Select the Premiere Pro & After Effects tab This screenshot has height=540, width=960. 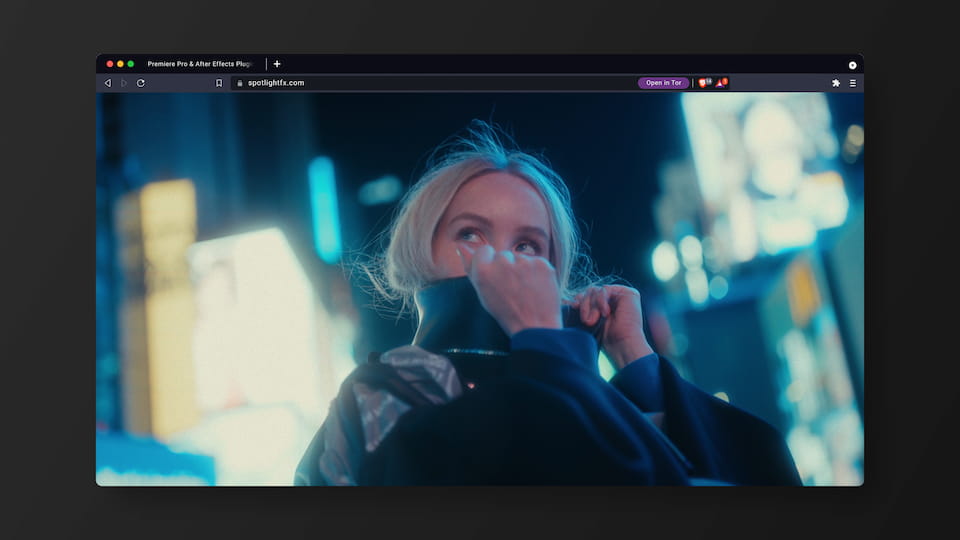pyautogui.click(x=200, y=64)
